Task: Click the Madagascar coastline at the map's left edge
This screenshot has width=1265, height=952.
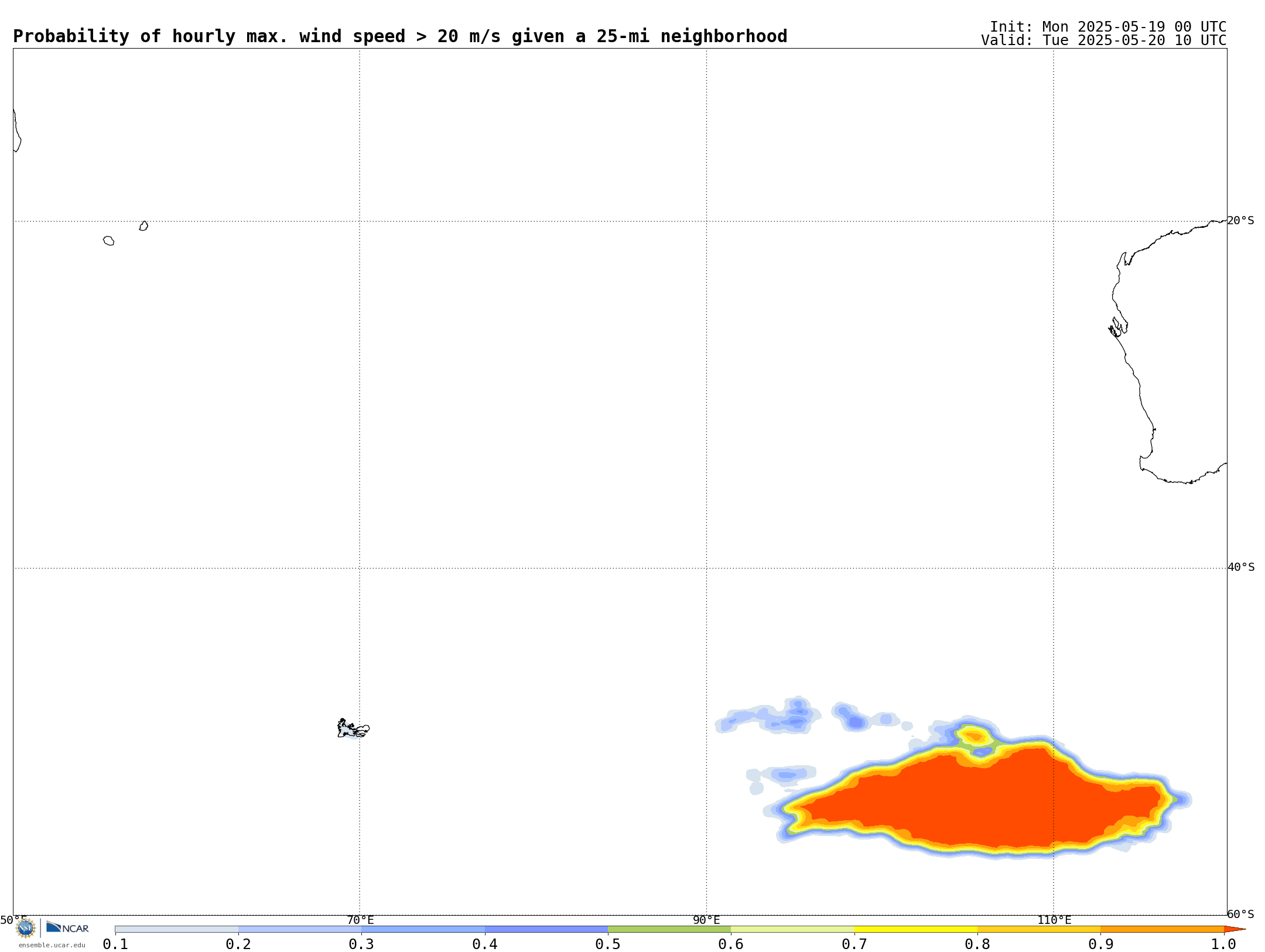Action: (x=17, y=131)
